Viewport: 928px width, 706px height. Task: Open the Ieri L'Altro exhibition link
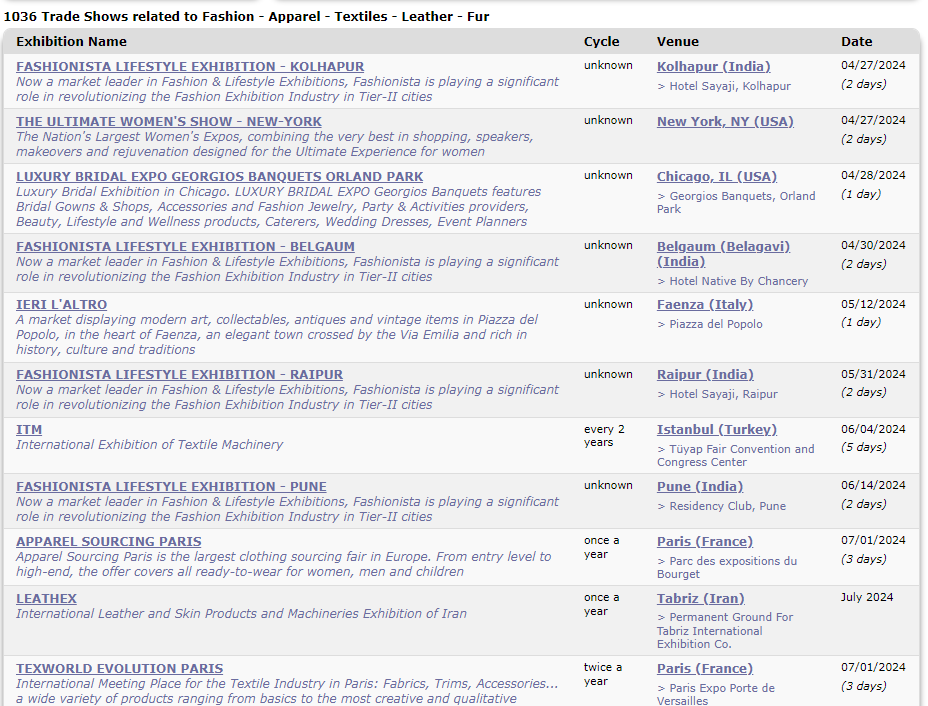click(62, 305)
